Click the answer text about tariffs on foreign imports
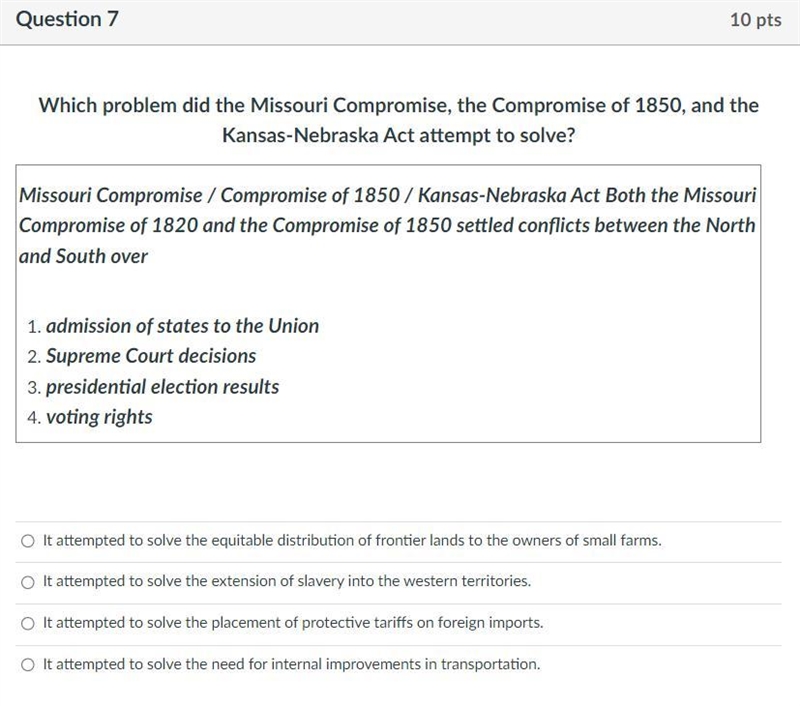This screenshot has height=706, width=800. click(293, 623)
